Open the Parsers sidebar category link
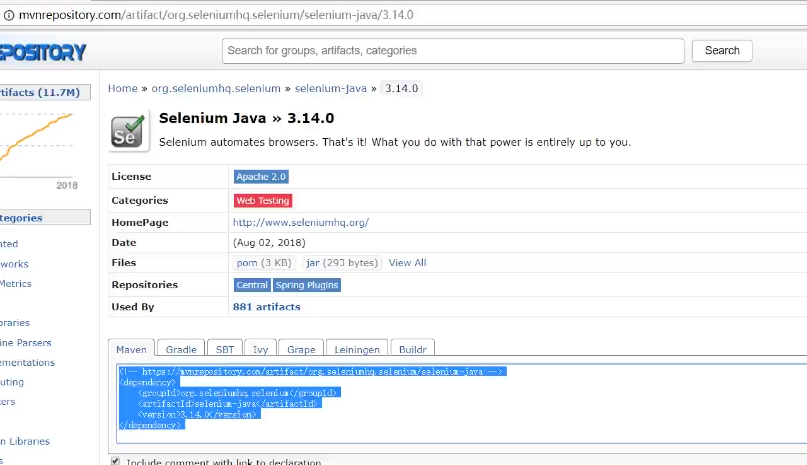 (26, 342)
